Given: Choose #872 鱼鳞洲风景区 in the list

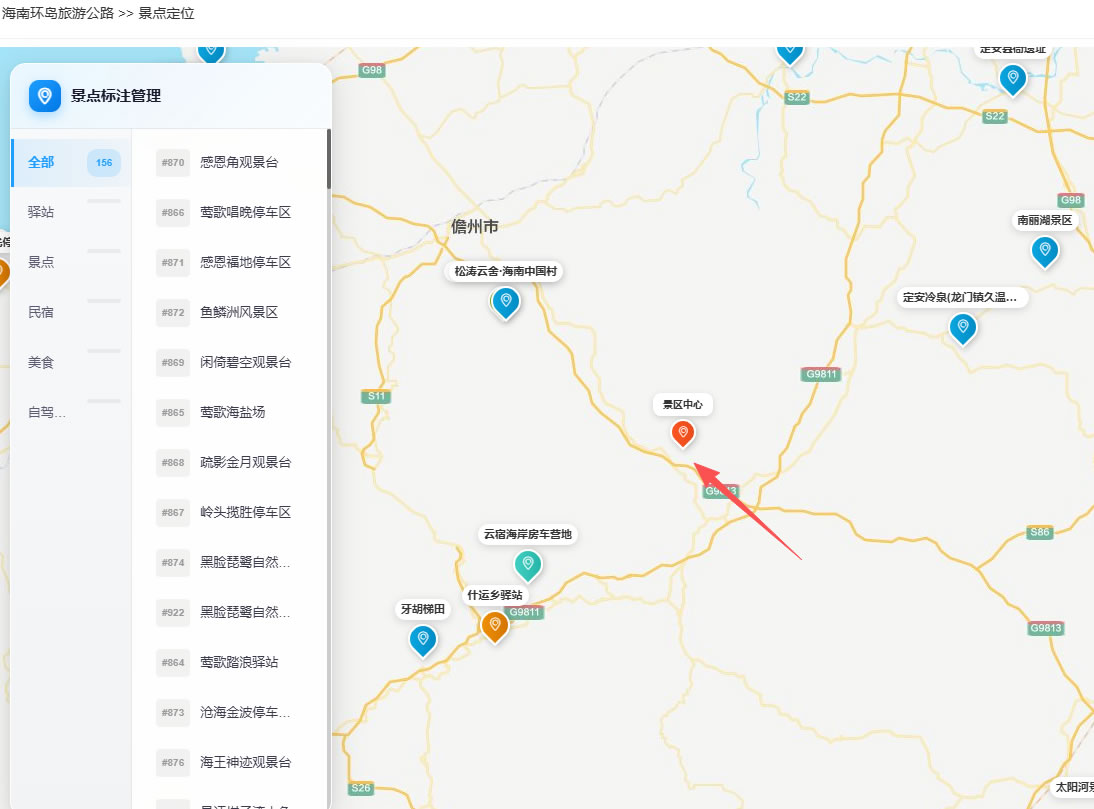Looking at the screenshot, I should coord(230,312).
